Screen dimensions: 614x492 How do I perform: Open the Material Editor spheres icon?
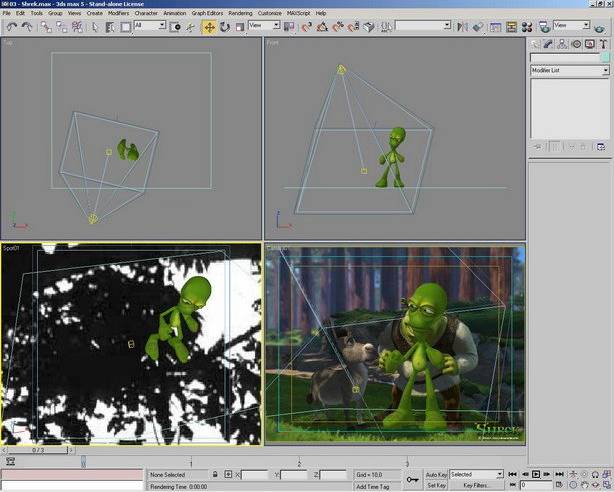click(x=527, y=27)
